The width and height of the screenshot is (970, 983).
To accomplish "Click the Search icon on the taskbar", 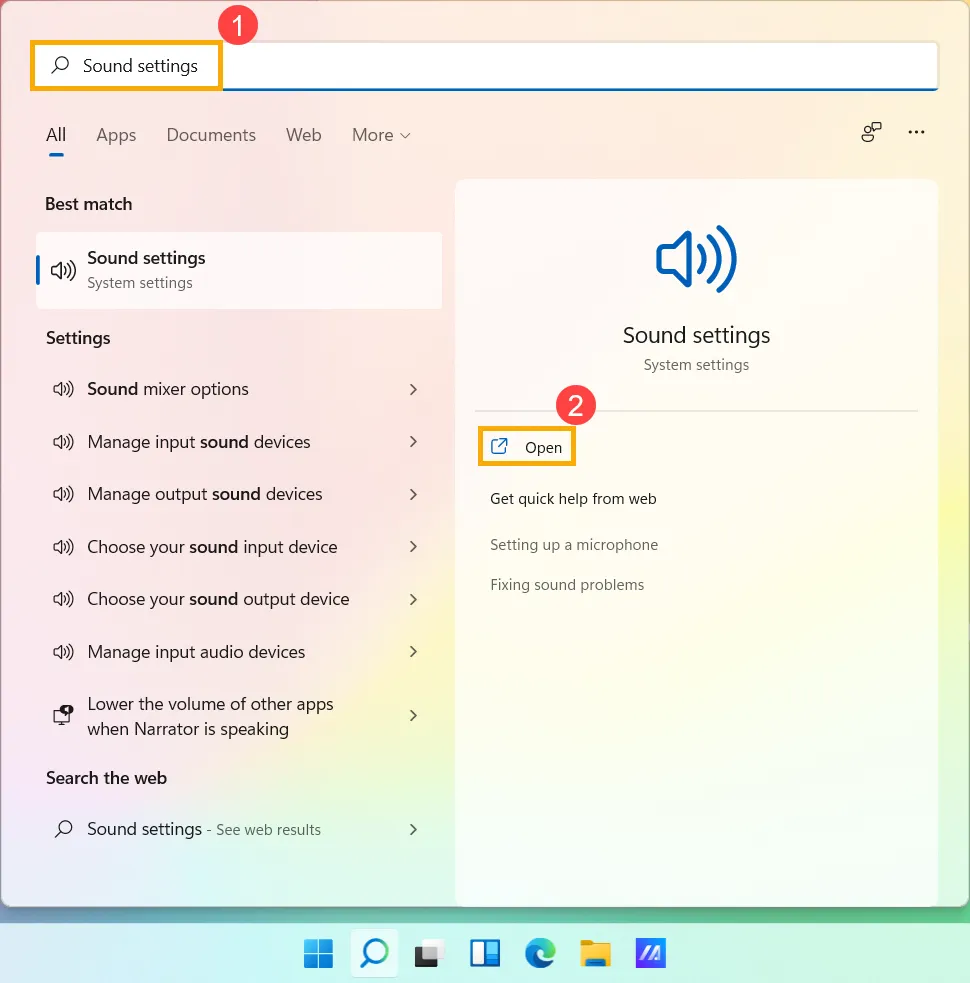I will (373, 954).
